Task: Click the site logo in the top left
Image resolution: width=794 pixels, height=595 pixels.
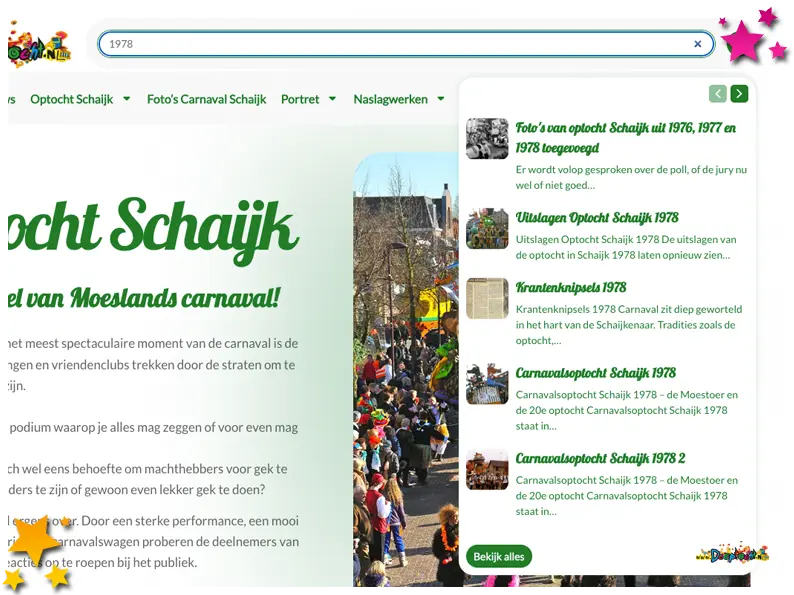Action: pyautogui.click(x=38, y=46)
